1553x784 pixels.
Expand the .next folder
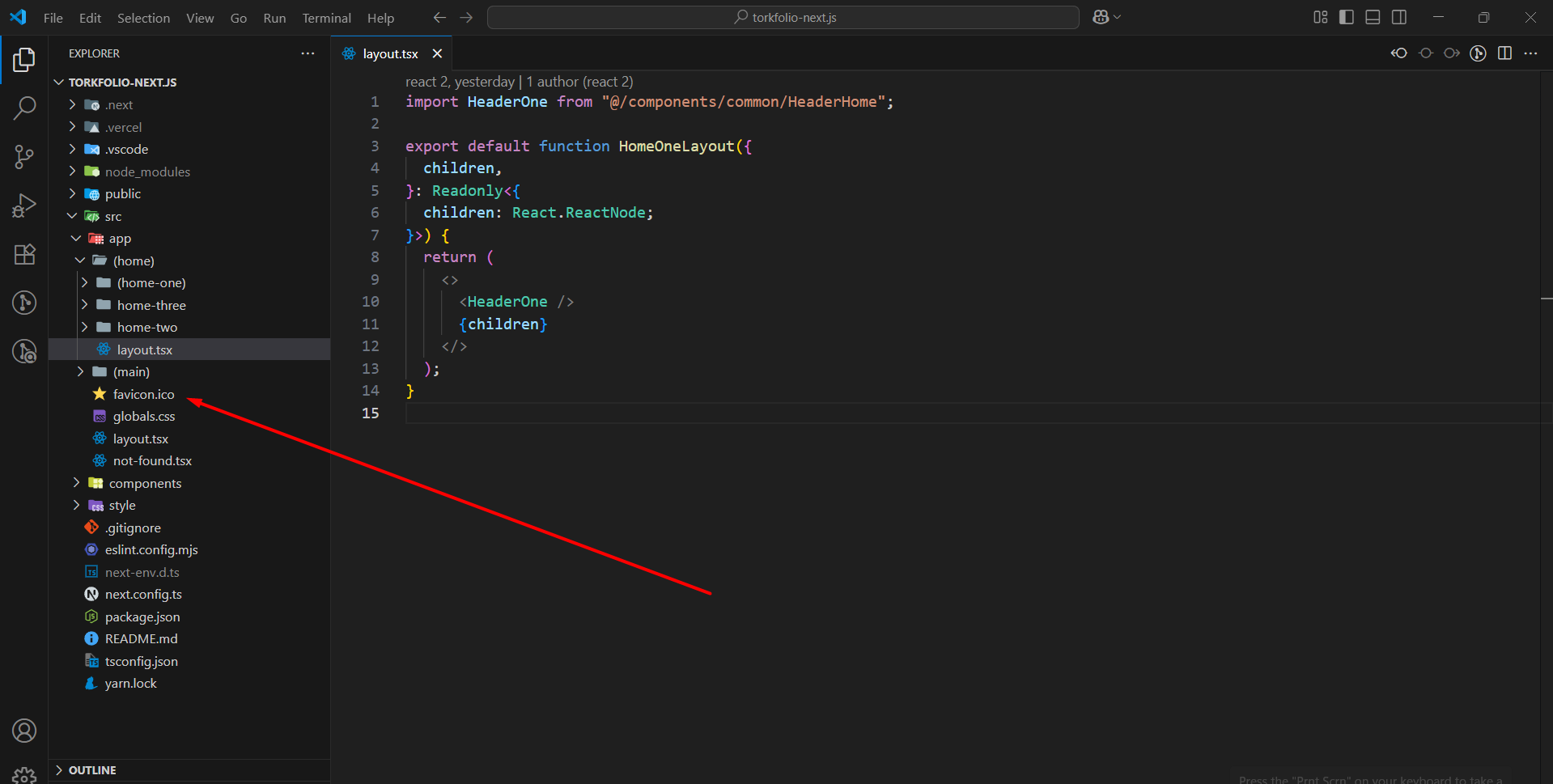pos(189,105)
